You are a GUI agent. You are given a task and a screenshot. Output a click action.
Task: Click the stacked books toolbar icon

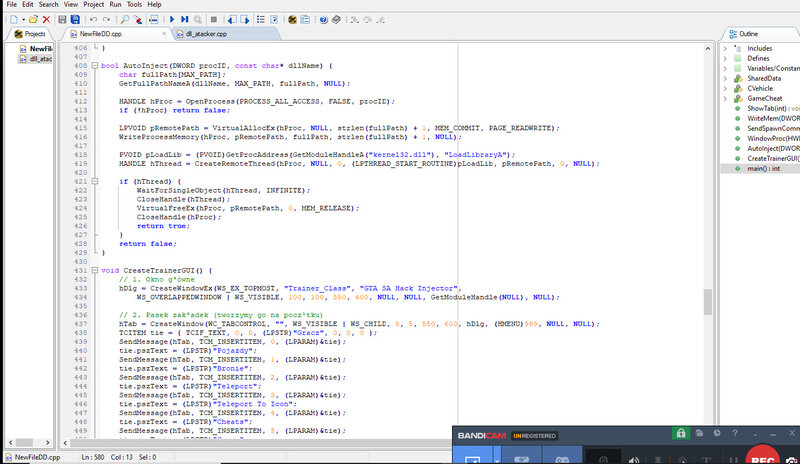(336, 19)
